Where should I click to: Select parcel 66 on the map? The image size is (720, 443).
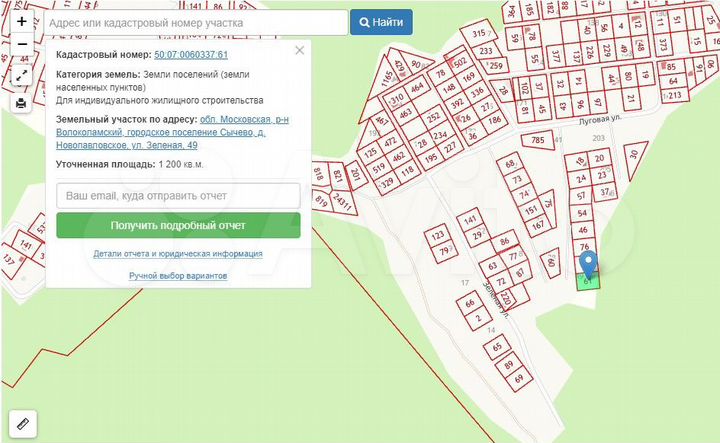click(469, 303)
